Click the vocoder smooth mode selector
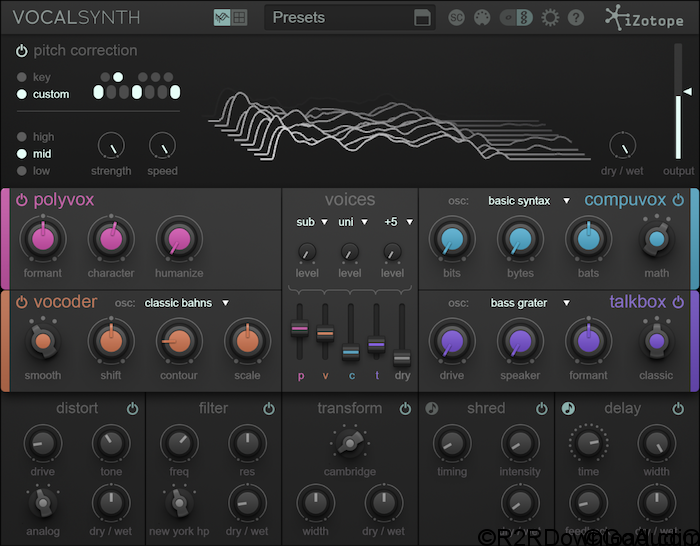The height and width of the screenshot is (546, 700). 43,342
